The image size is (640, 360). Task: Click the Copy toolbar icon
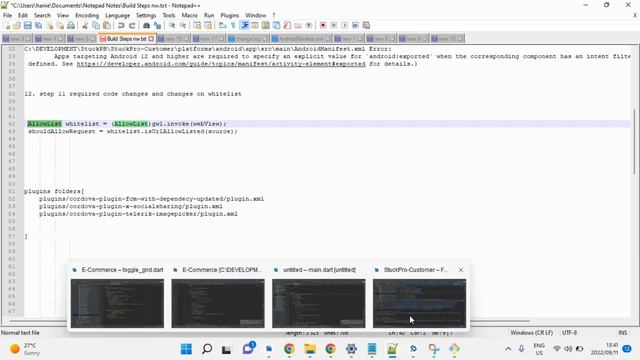(x=96, y=25)
